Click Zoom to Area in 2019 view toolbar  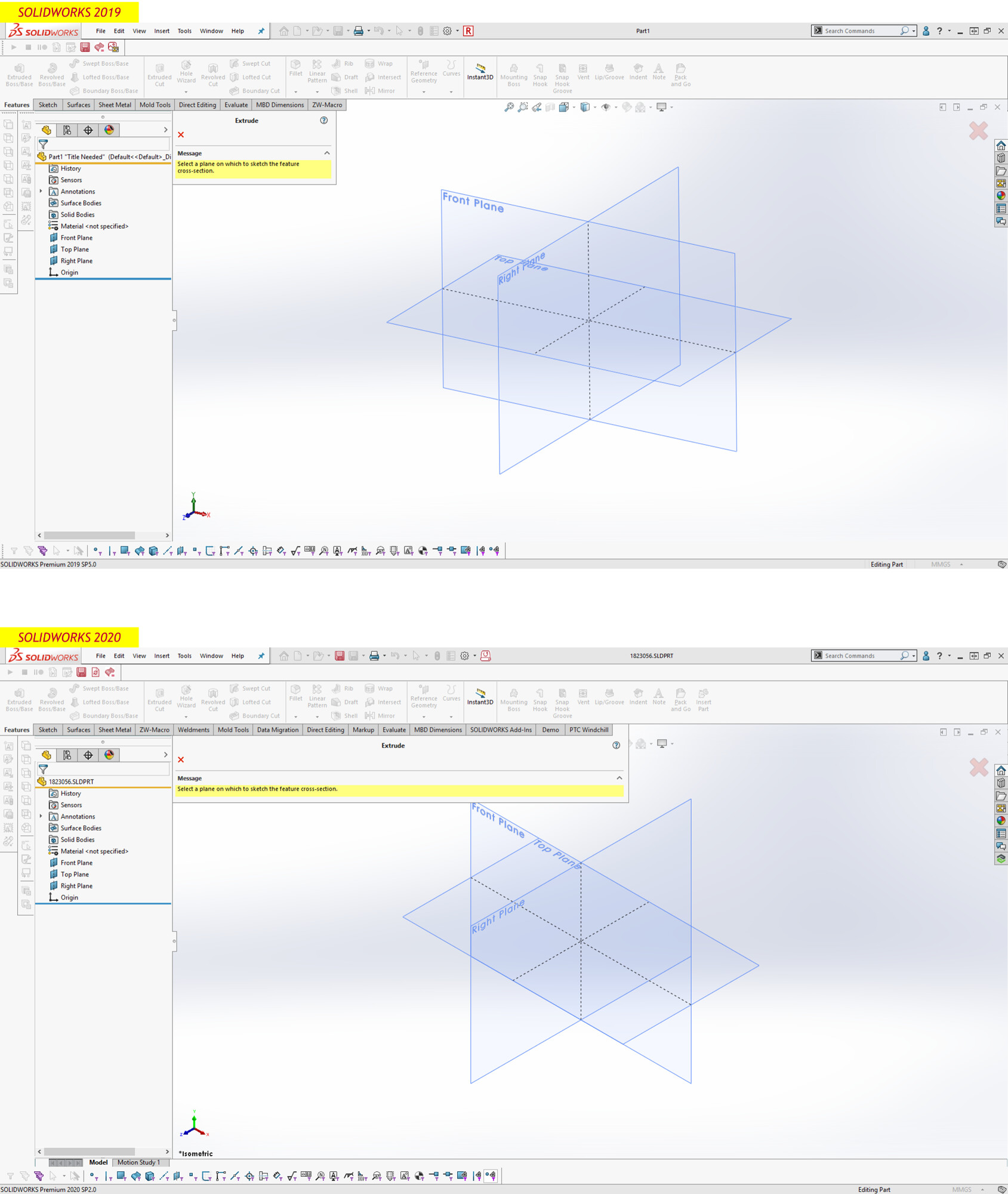click(523, 107)
